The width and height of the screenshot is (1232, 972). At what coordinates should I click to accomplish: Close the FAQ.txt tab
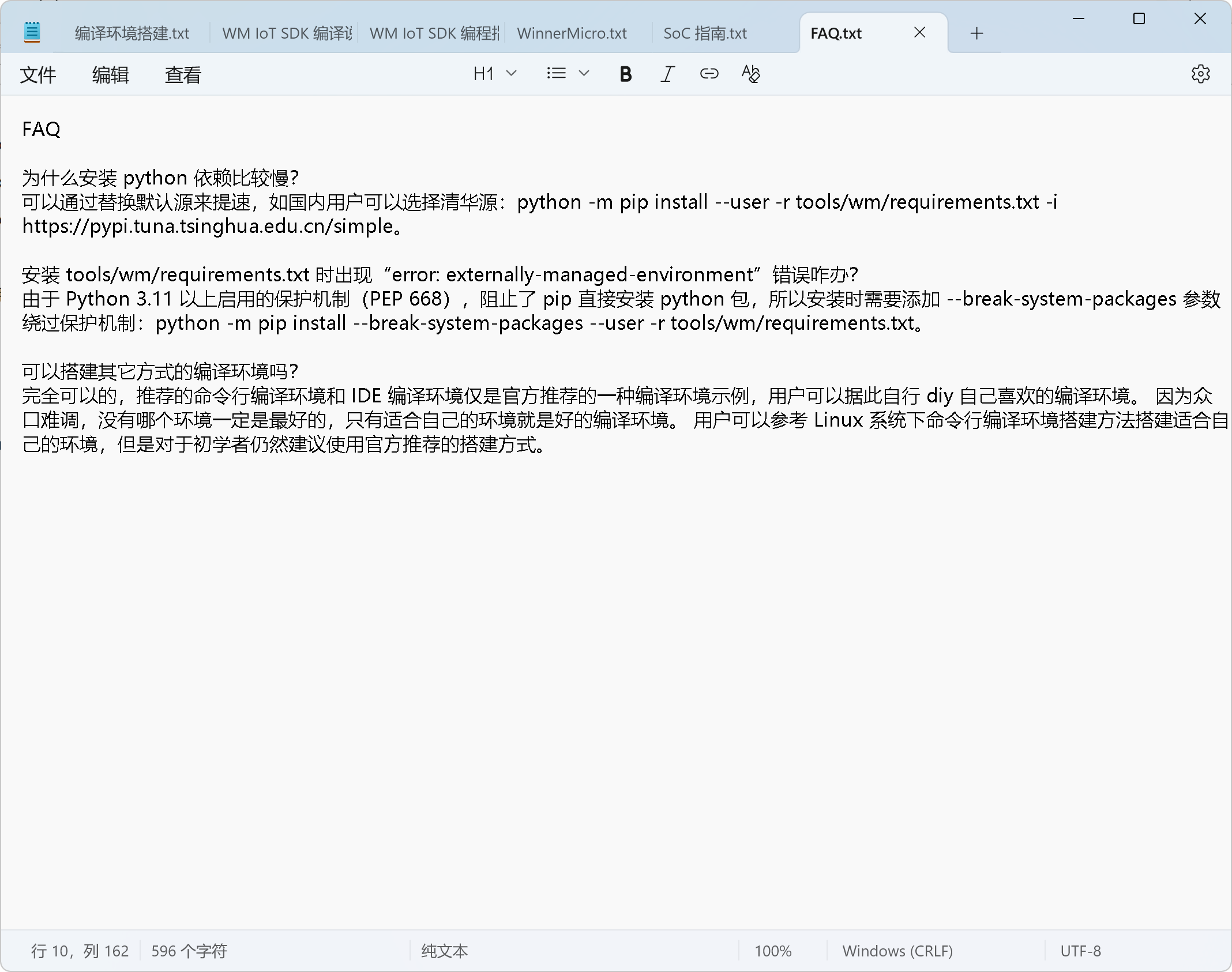[920, 33]
